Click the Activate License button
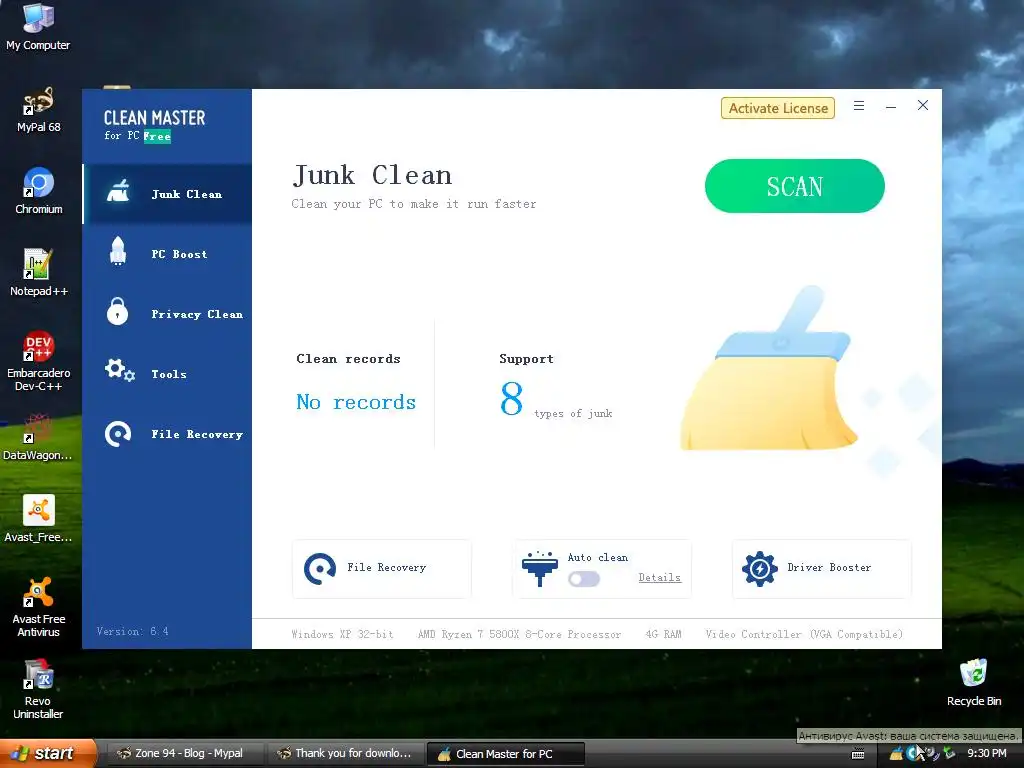The height and width of the screenshot is (768, 1024). (778, 108)
